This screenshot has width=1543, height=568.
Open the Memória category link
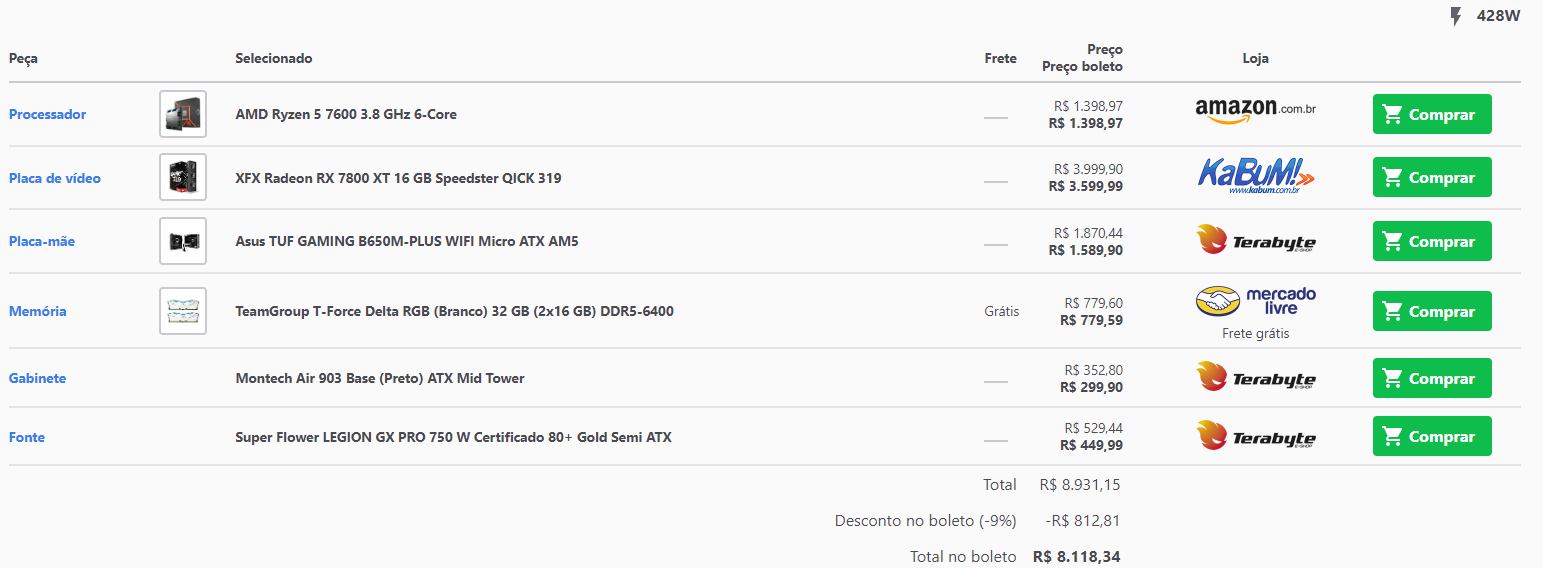pyautogui.click(x=38, y=311)
